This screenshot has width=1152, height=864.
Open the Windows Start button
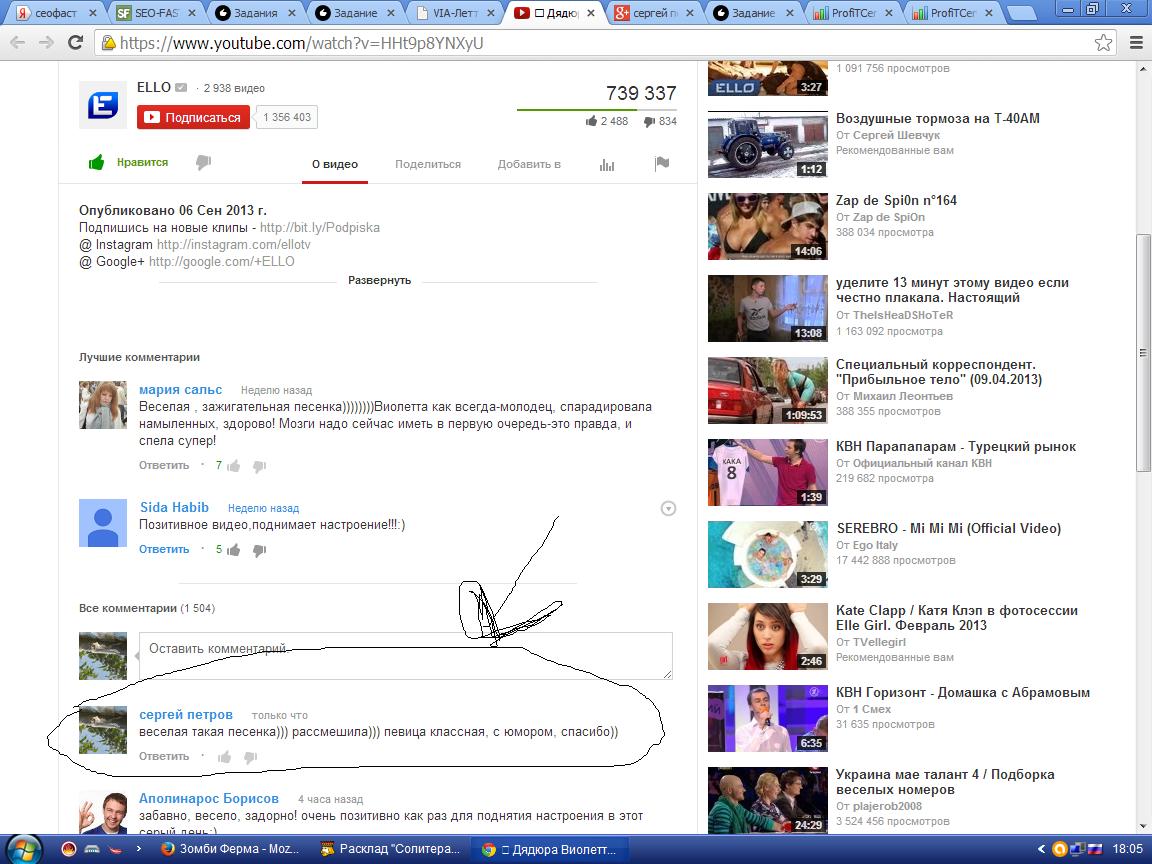[24, 849]
